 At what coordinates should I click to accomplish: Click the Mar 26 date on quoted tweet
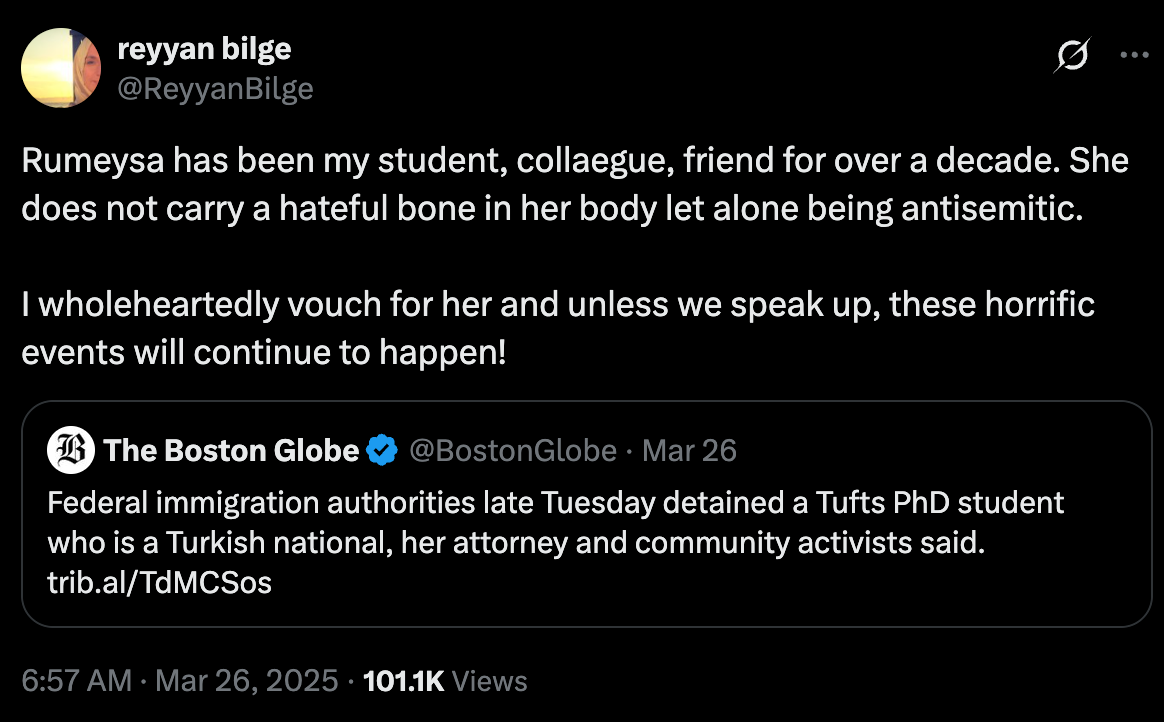coord(689,450)
